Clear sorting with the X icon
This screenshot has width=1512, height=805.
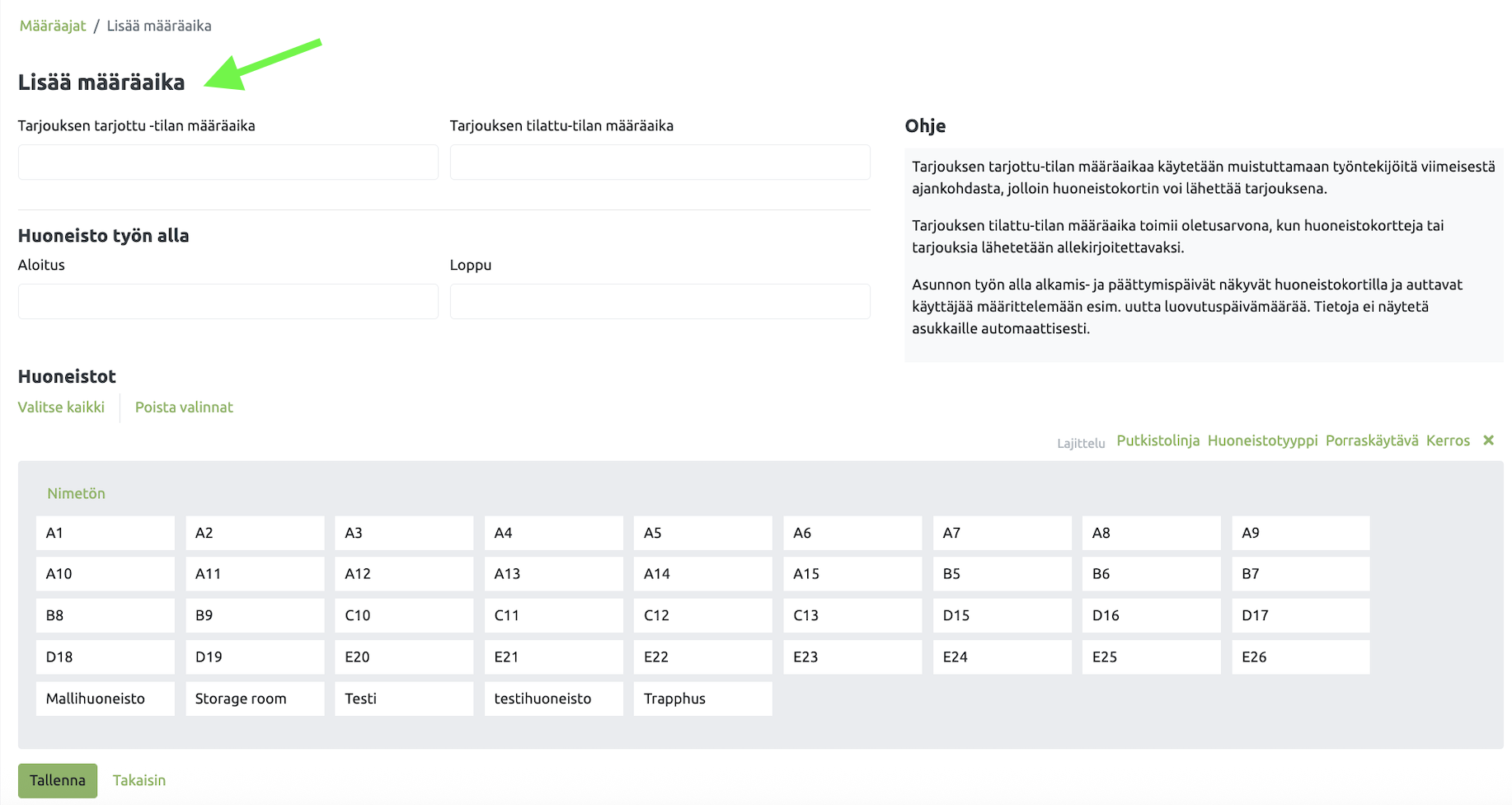[1488, 440]
